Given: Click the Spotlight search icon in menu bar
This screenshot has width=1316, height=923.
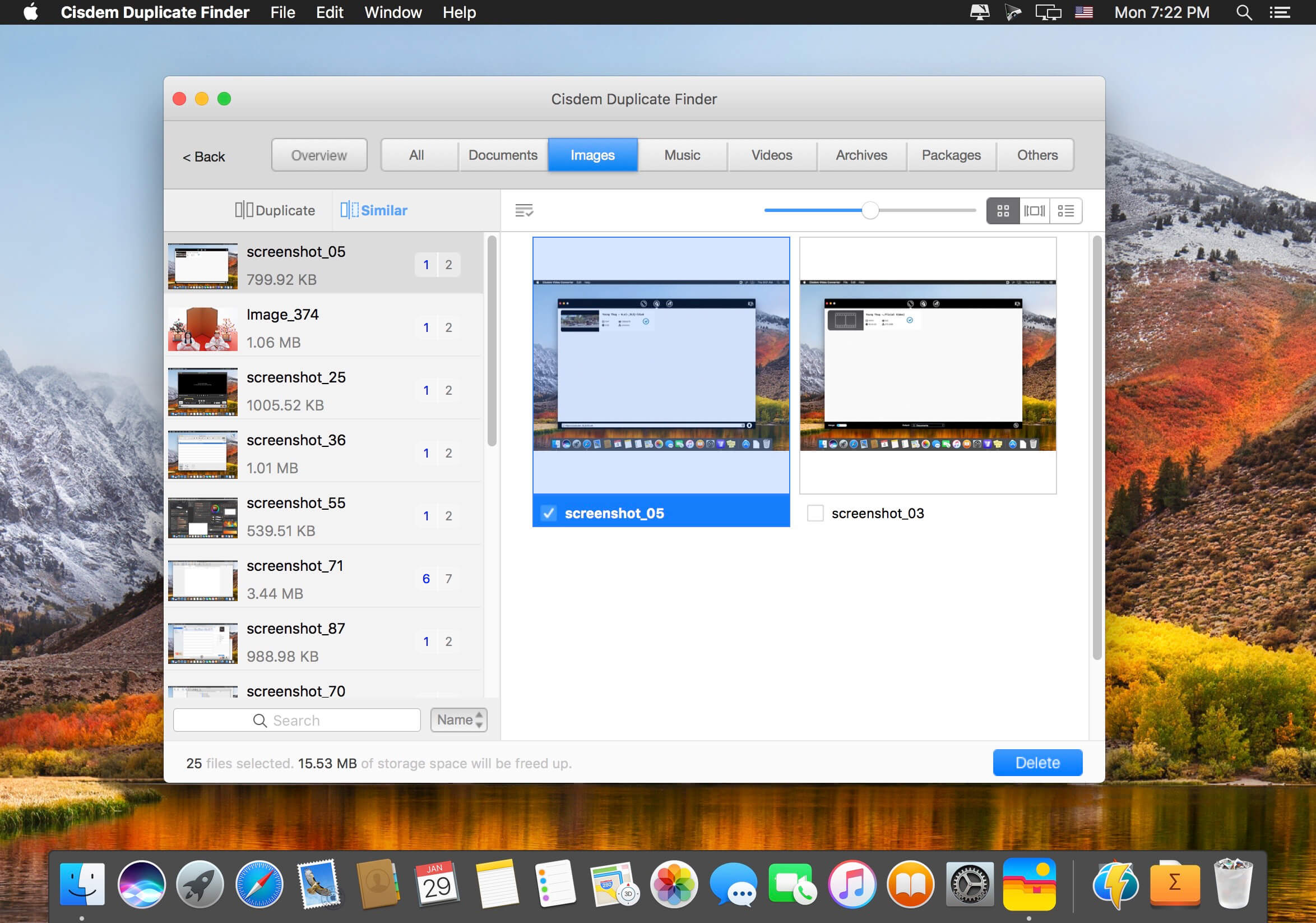Looking at the screenshot, I should (1243, 12).
